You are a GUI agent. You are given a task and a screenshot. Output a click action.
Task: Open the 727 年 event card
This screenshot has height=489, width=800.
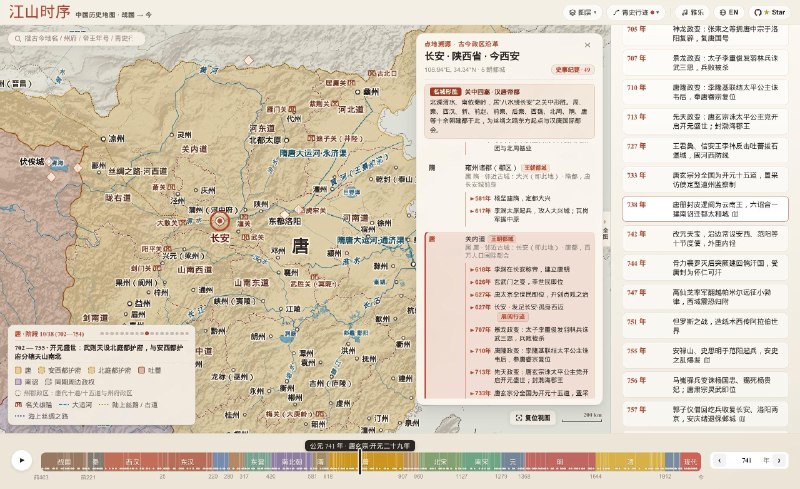point(705,150)
